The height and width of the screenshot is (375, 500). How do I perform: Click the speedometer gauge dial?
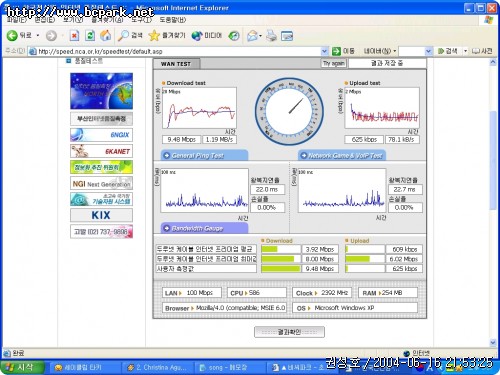click(x=289, y=112)
